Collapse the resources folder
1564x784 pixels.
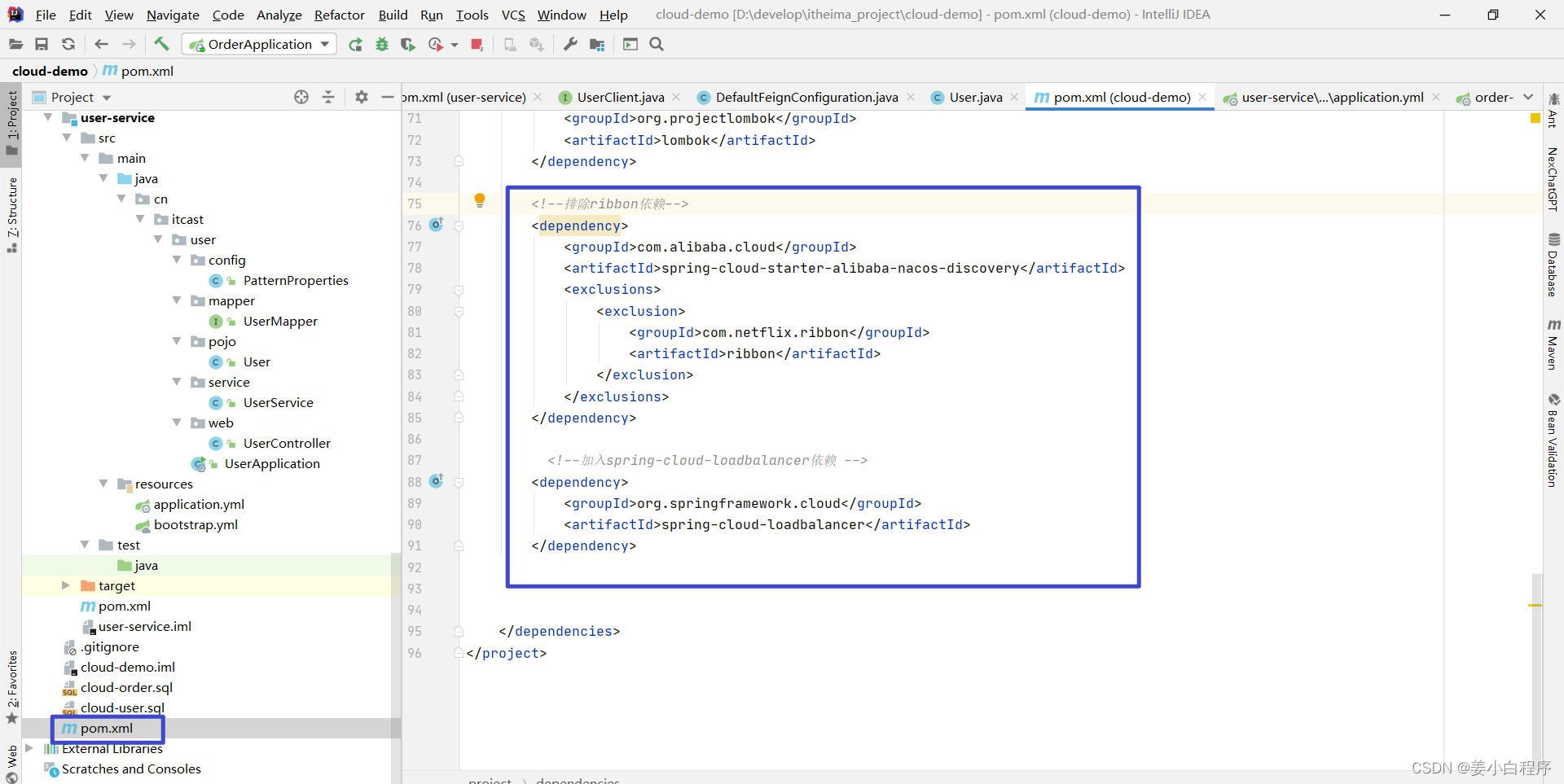103,484
